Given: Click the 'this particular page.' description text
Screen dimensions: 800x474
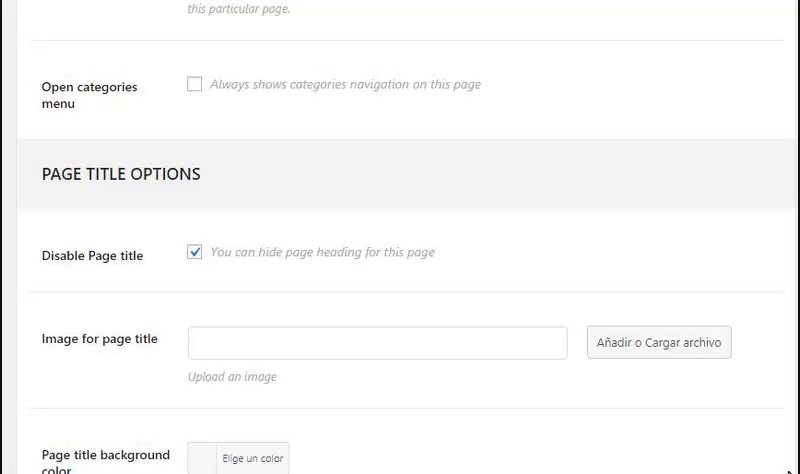Looking at the screenshot, I should pyautogui.click(x=239, y=10).
